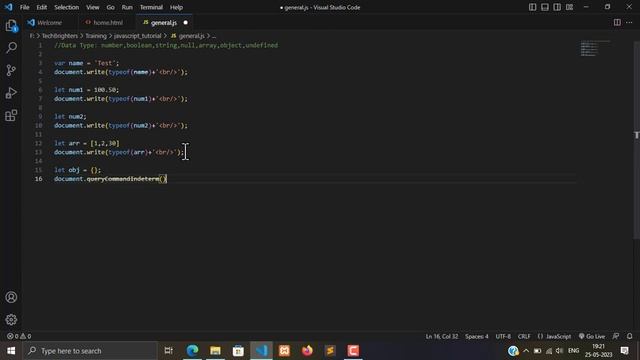Screen dimensions: 640x360
Task: Click the volume icon in system tray
Action: 560,351
